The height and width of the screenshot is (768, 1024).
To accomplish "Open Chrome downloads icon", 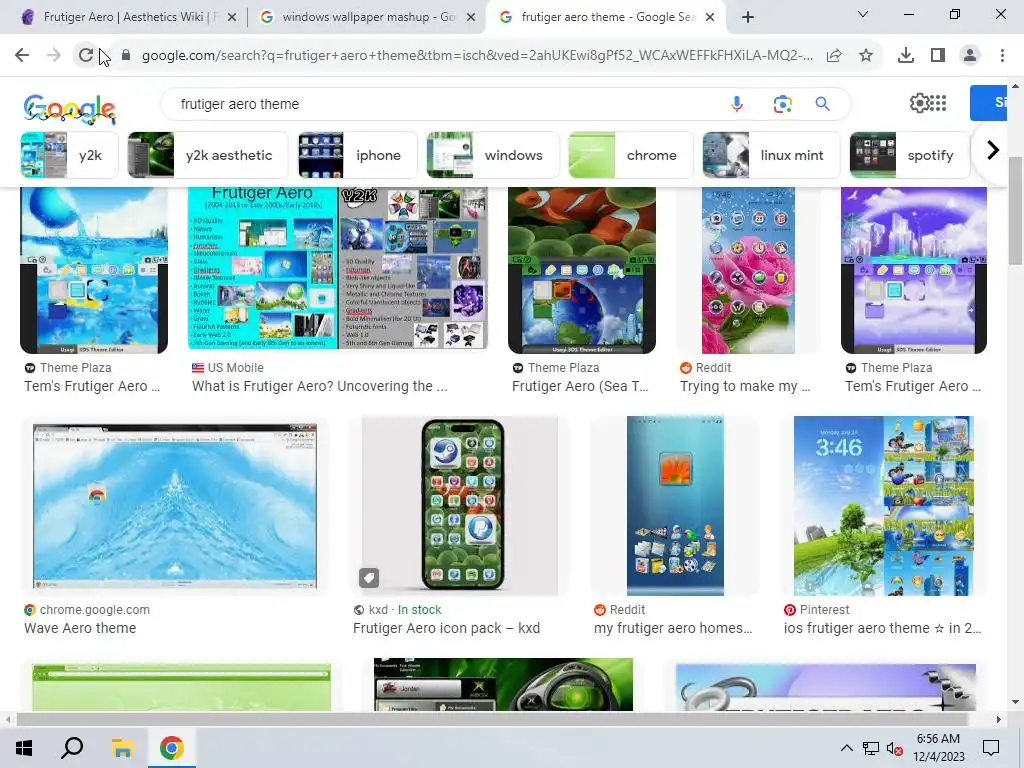I will click(906, 56).
